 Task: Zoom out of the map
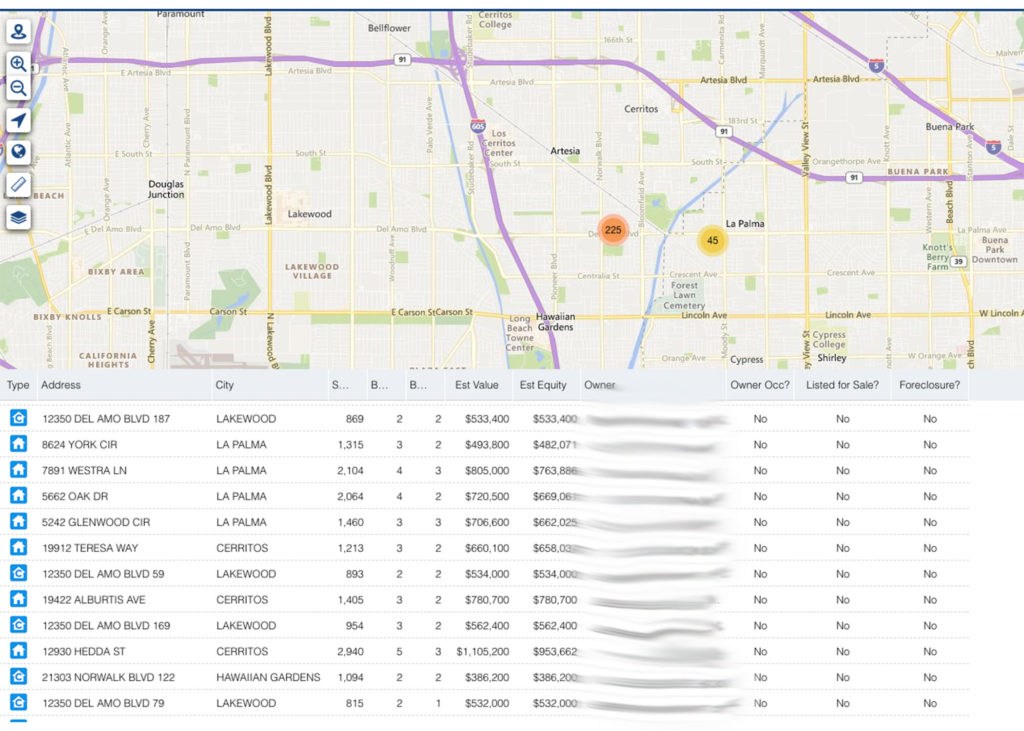point(18,88)
